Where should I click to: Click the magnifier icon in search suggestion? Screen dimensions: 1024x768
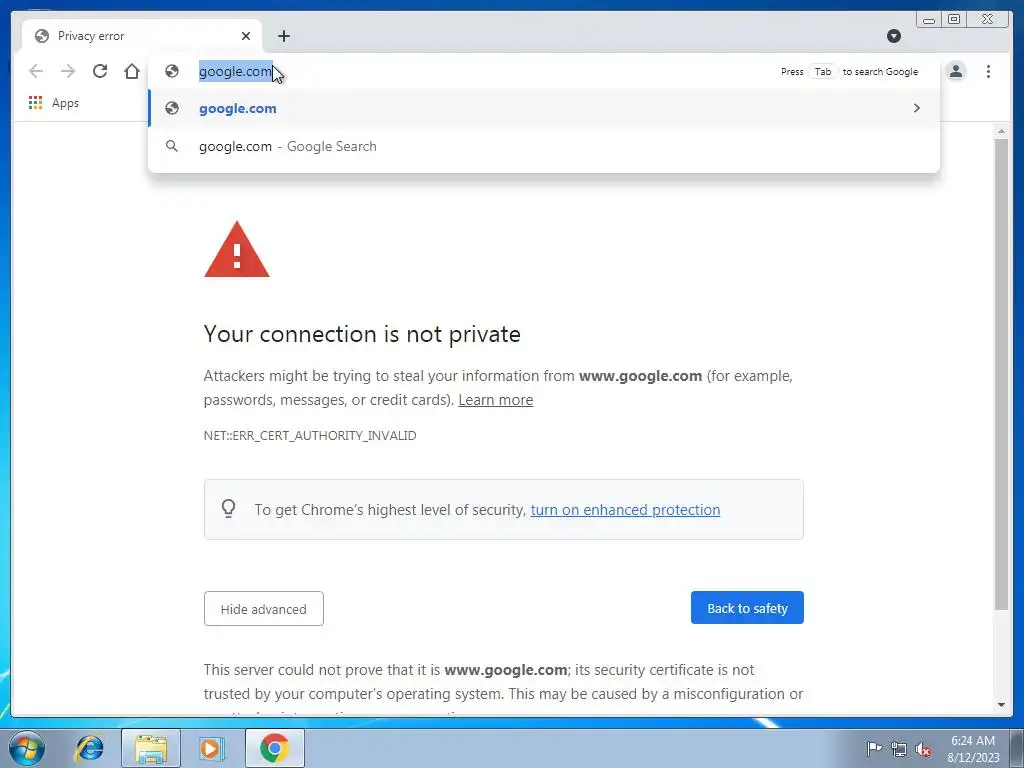point(172,146)
